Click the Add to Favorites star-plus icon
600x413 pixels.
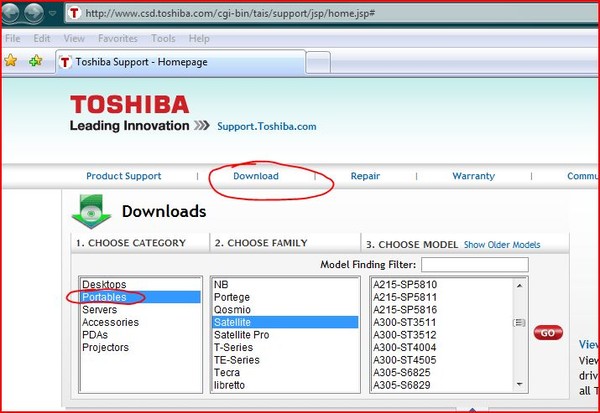click(36, 60)
